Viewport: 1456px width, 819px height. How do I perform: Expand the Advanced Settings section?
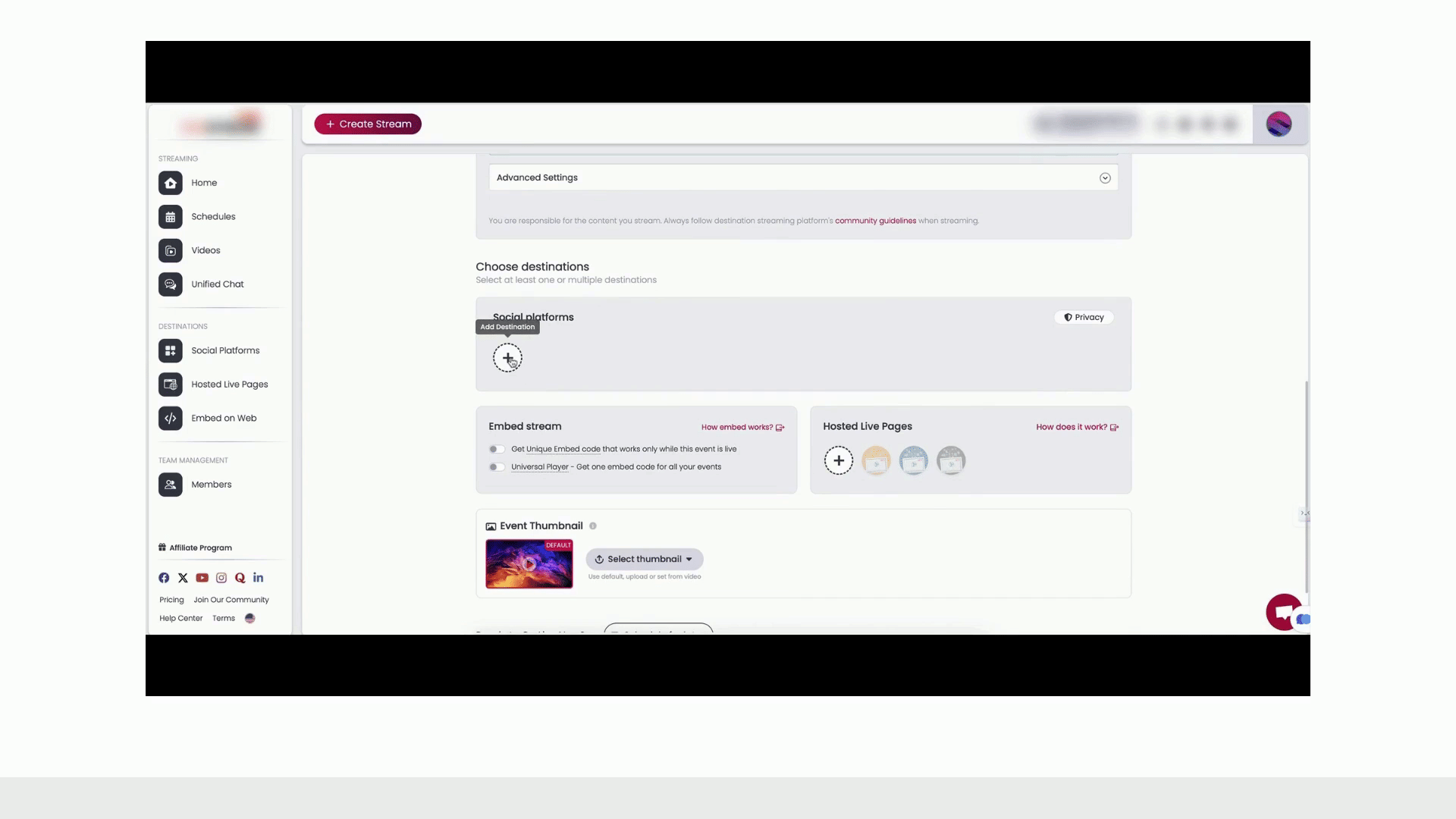(x=1105, y=178)
